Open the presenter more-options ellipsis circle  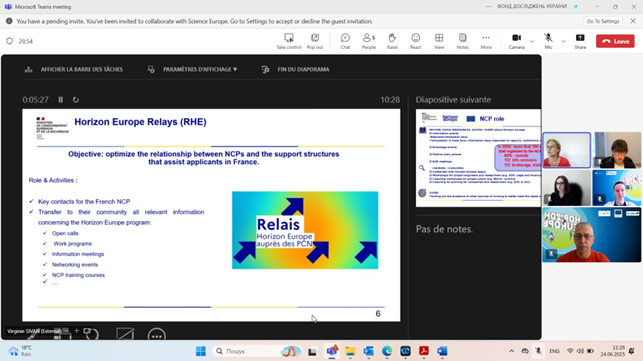click(x=157, y=335)
